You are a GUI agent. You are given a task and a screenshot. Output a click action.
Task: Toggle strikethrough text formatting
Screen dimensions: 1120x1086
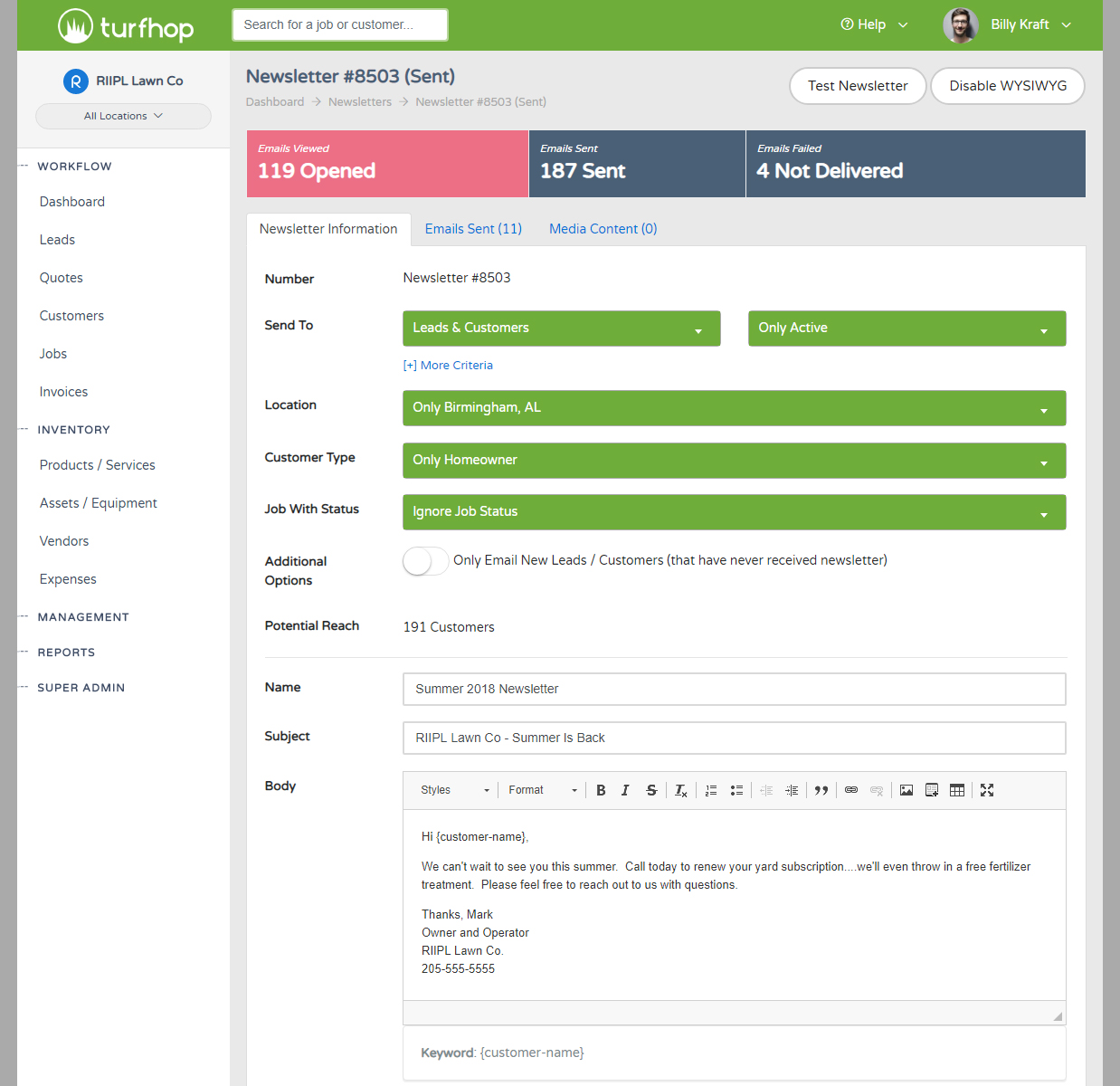(651, 790)
